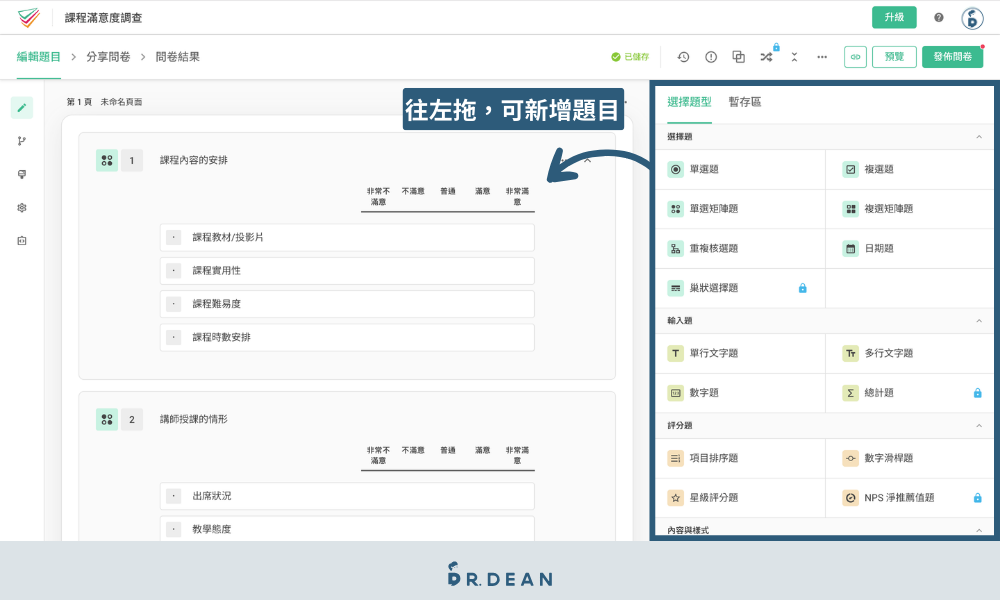Open the three-dot more options menu
The image size is (1000, 600).
[822, 57]
